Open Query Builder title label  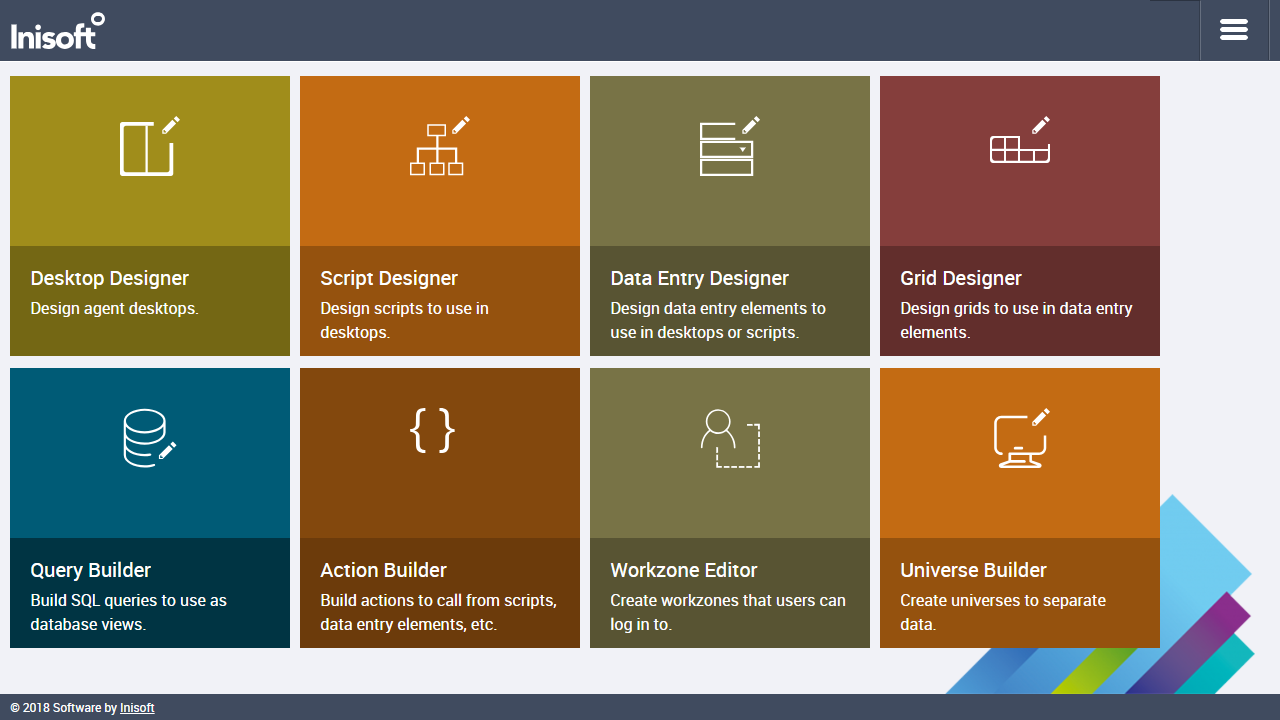90,570
